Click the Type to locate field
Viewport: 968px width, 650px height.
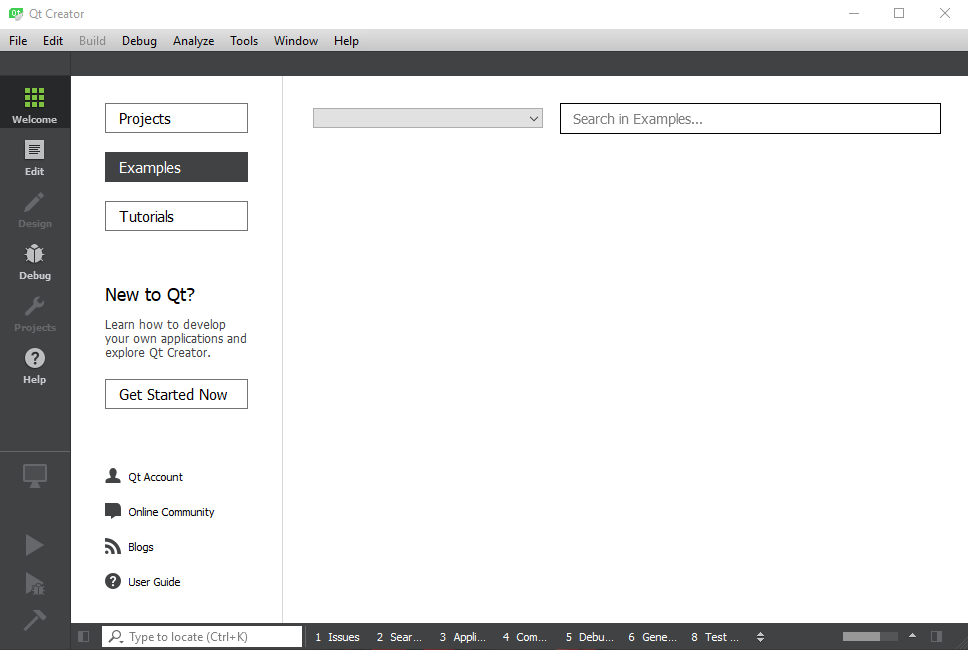click(x=202, y=636)
